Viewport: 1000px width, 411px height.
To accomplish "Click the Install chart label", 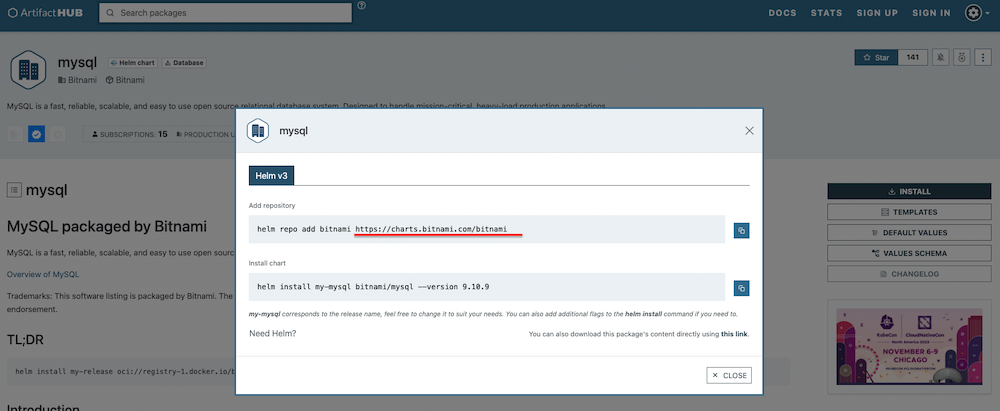I will pos(268,263).
